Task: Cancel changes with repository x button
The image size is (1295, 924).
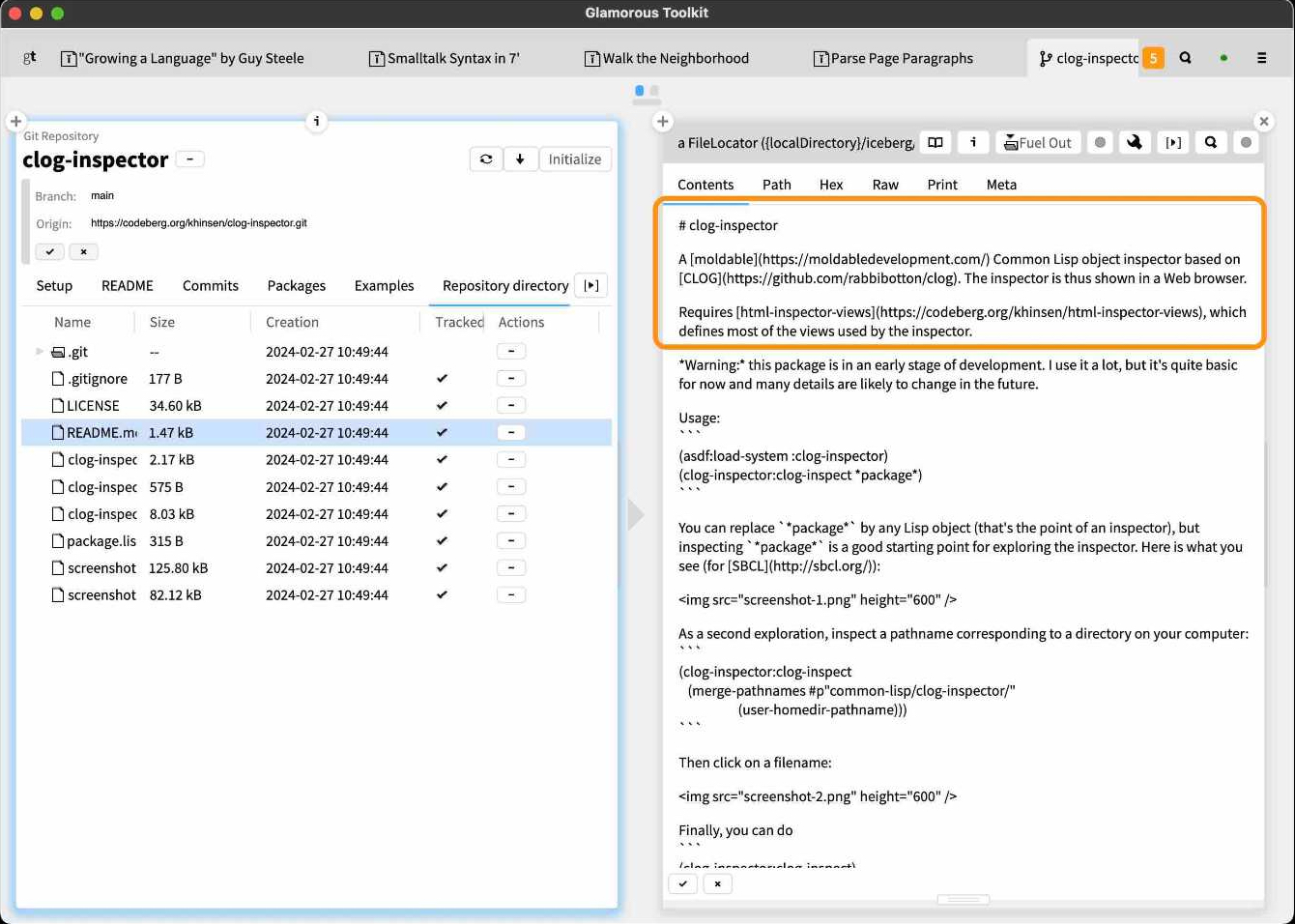Action: [83, 251]
